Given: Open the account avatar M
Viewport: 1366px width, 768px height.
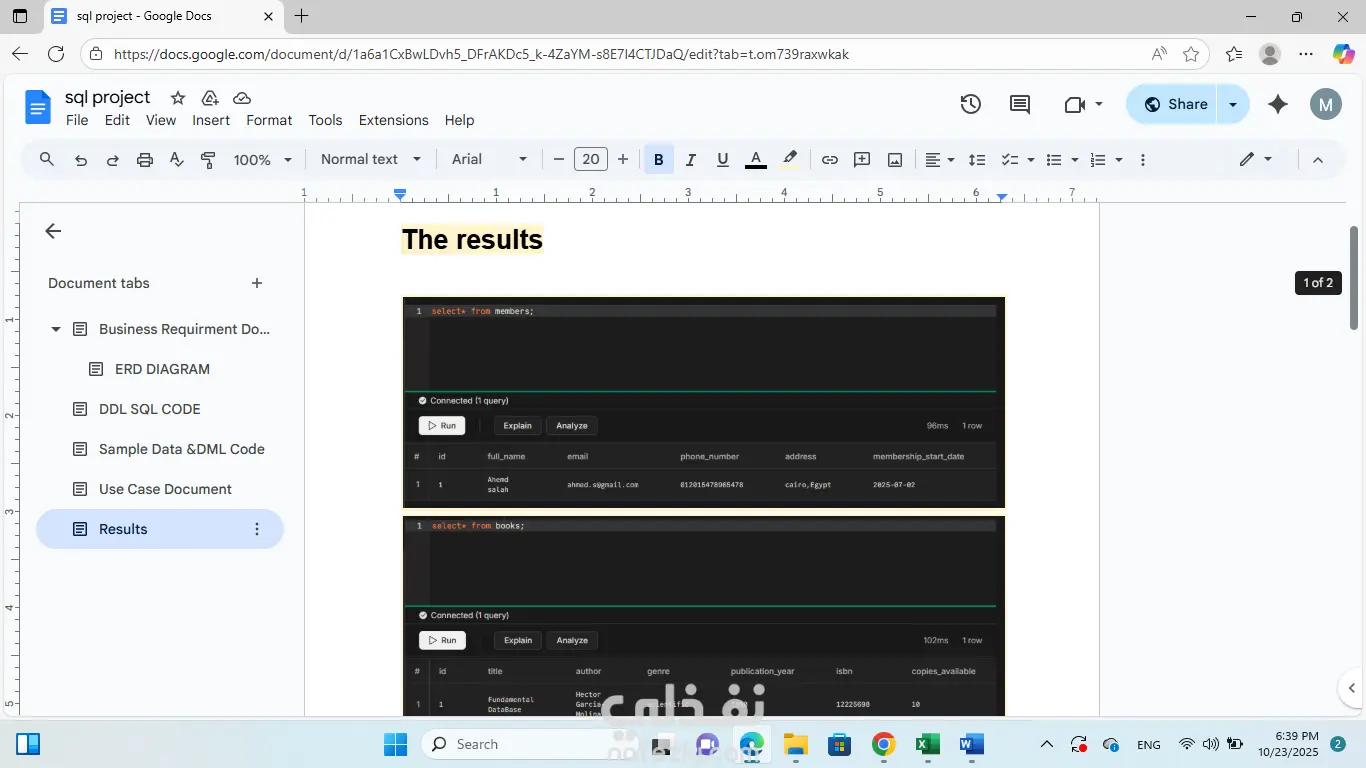Looking at the screenshot, I should click(x=1326, y=104).
